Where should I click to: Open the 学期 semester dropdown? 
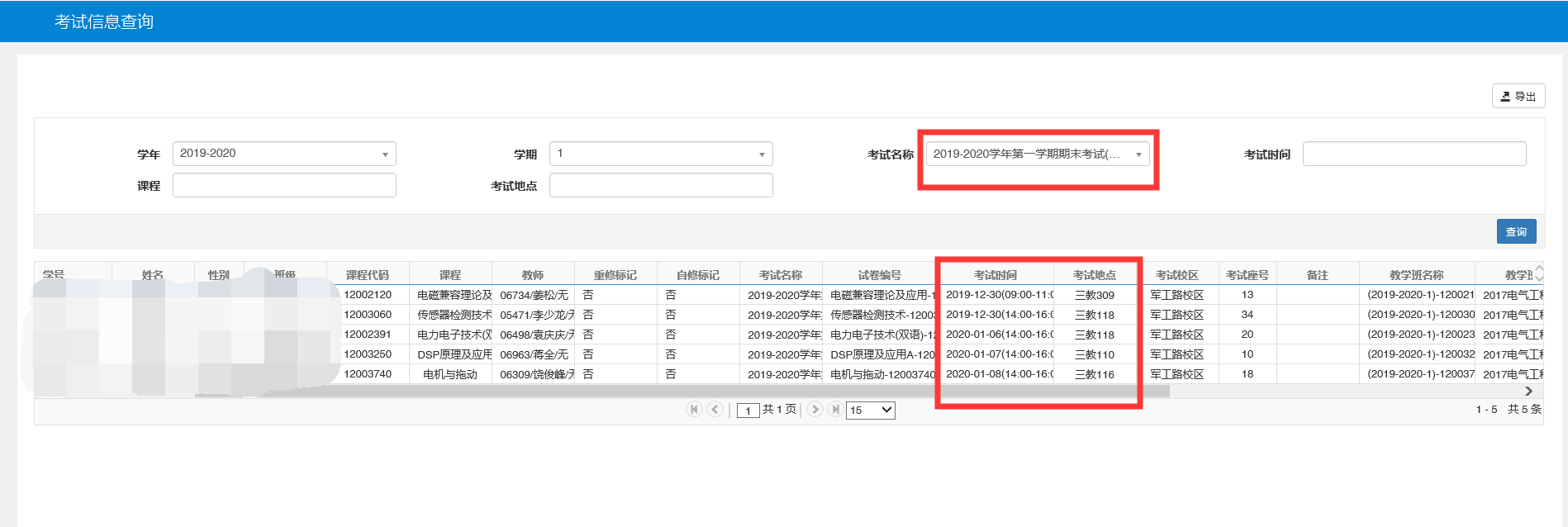[661, 154]
